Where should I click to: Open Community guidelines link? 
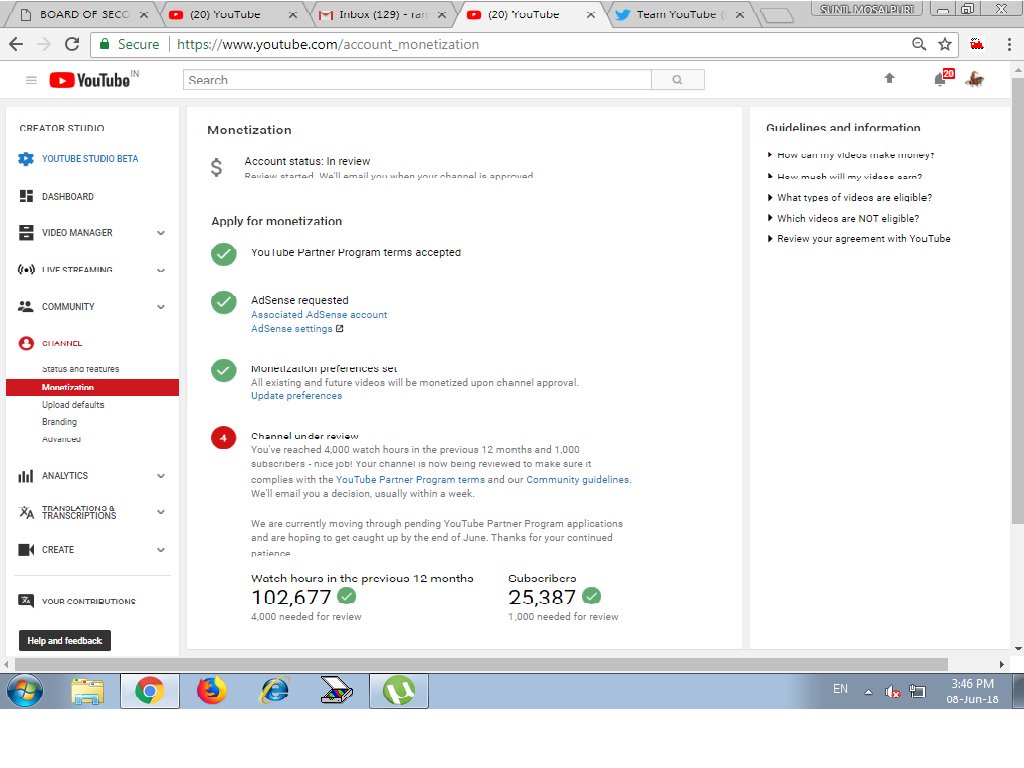click(x=577, y=479)
